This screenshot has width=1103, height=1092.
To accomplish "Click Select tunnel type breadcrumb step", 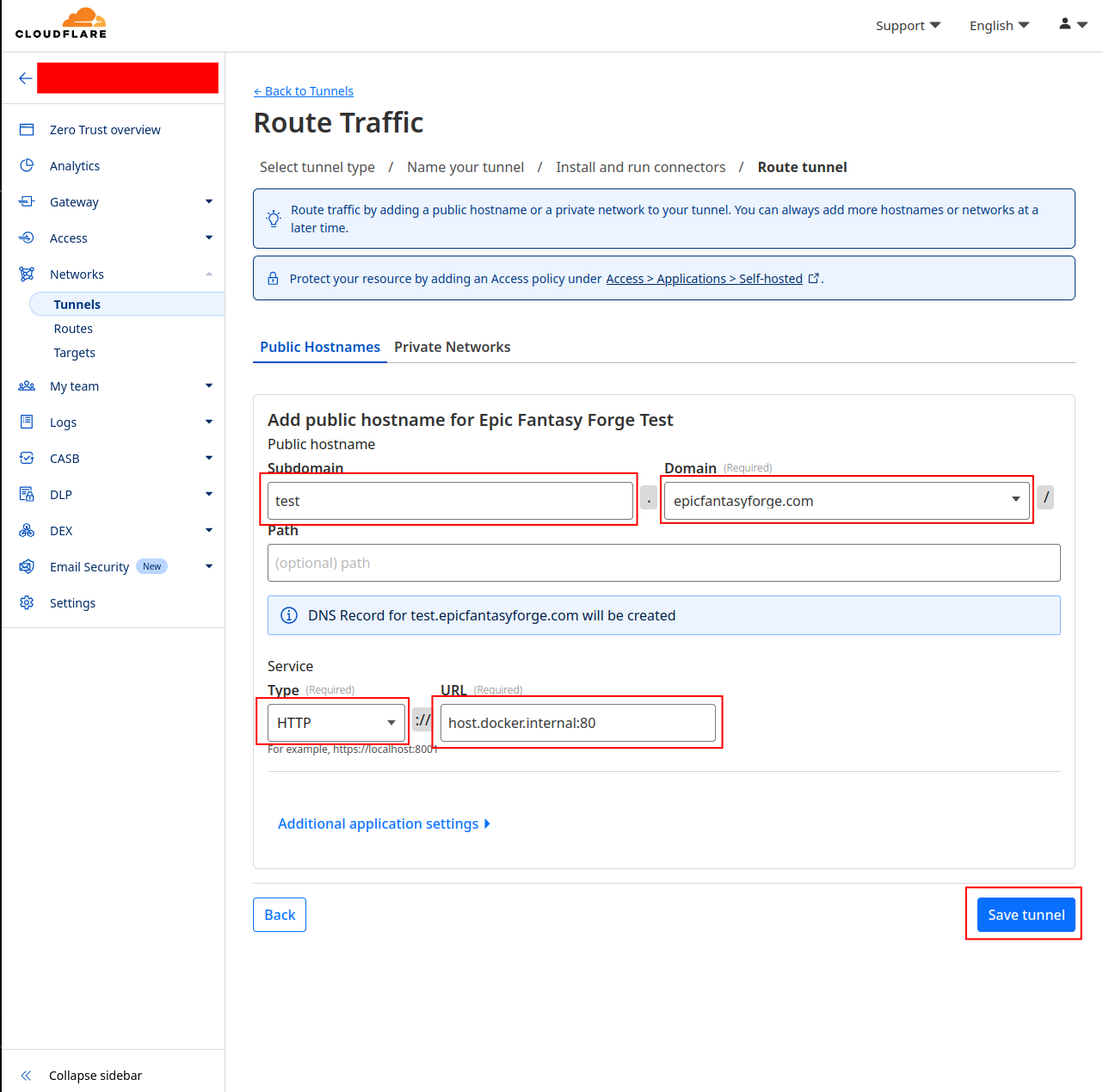I will (317, 167).
